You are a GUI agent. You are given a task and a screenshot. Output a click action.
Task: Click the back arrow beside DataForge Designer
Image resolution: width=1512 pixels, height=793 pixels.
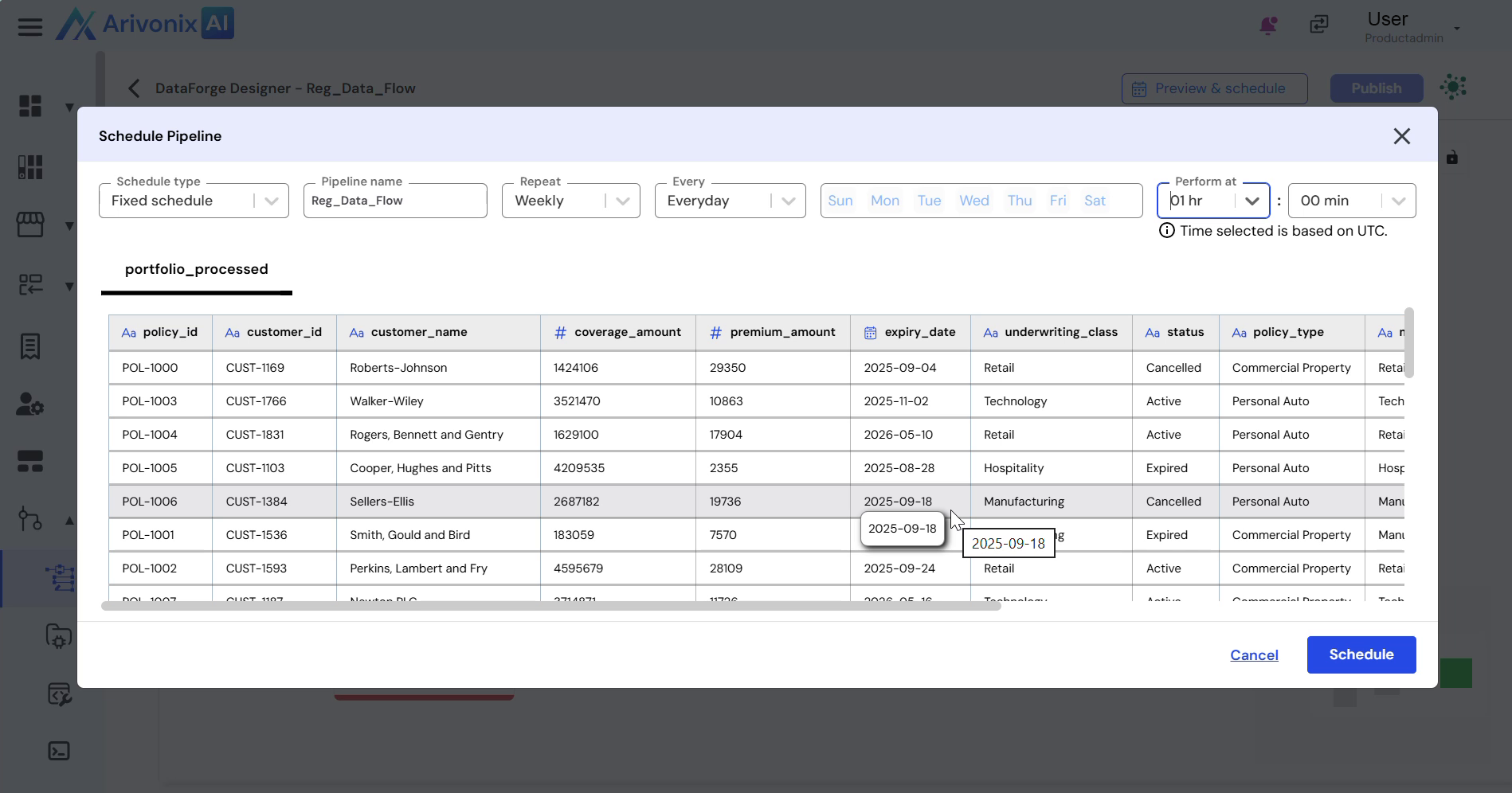[134, 88]
